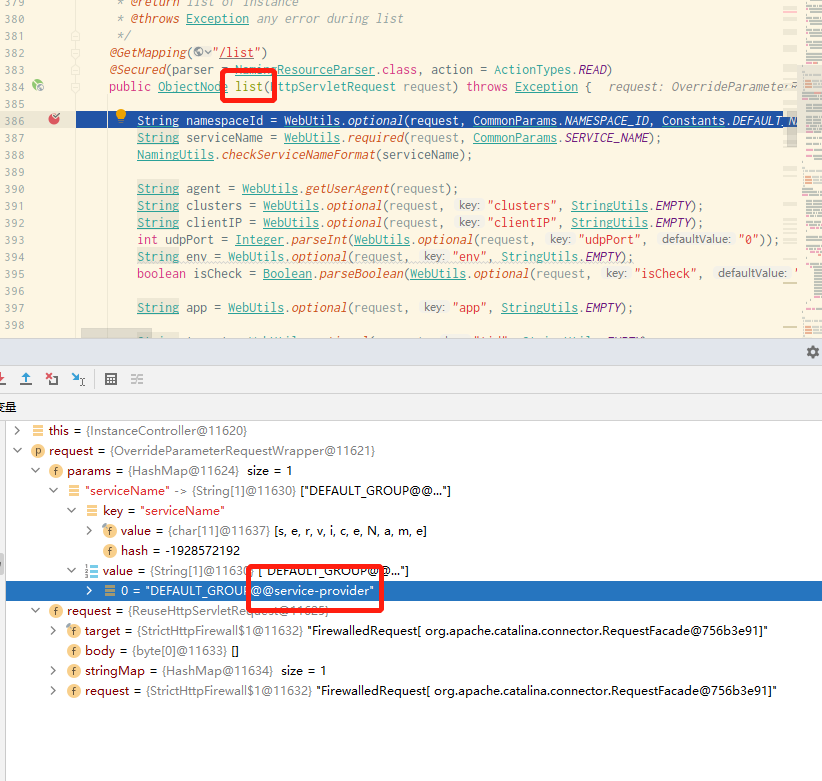Click the Exception link on line 380

tap(217, 19)
